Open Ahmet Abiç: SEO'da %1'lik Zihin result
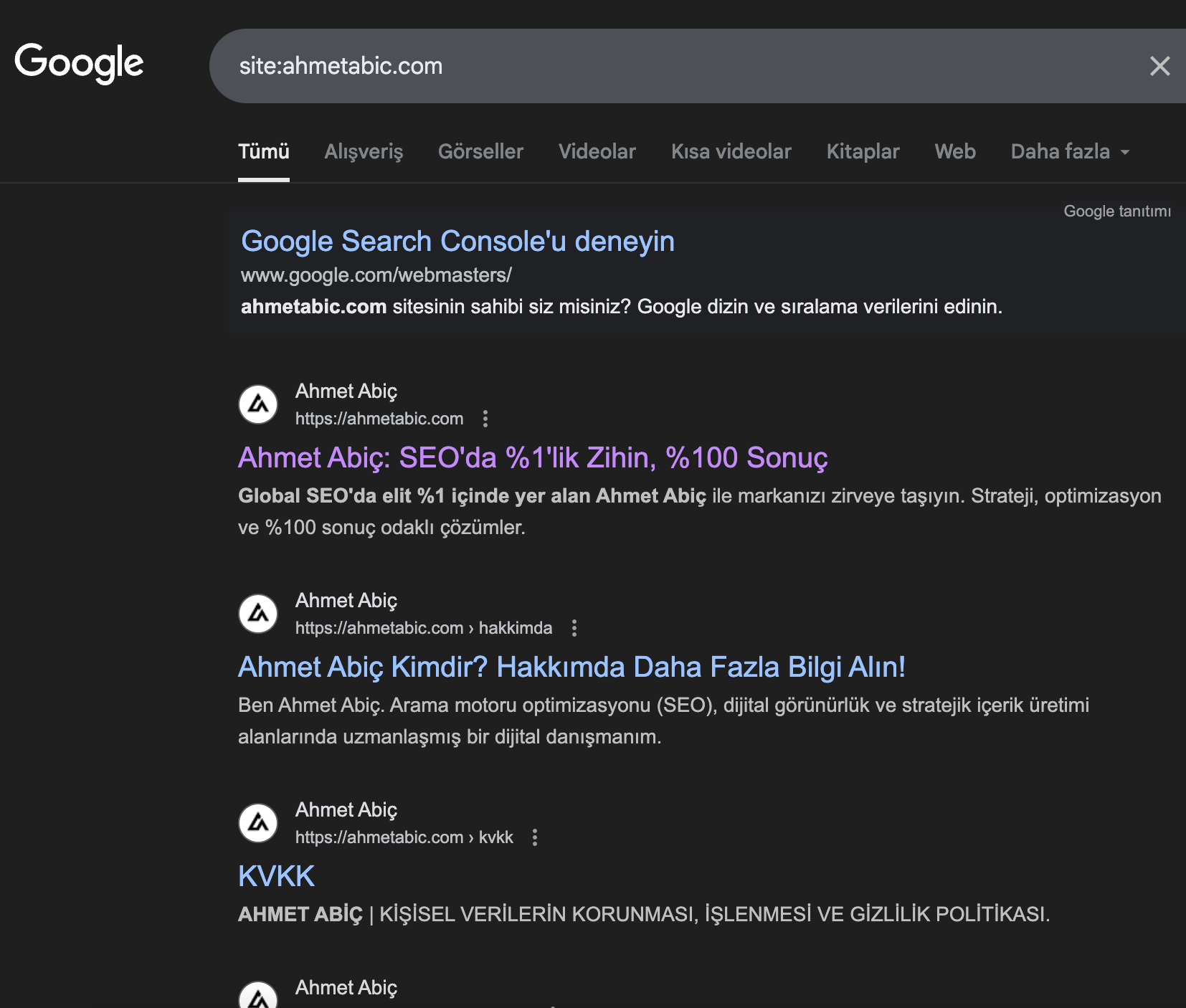This screenshot has height=1008, width=1186. [533, 458]
